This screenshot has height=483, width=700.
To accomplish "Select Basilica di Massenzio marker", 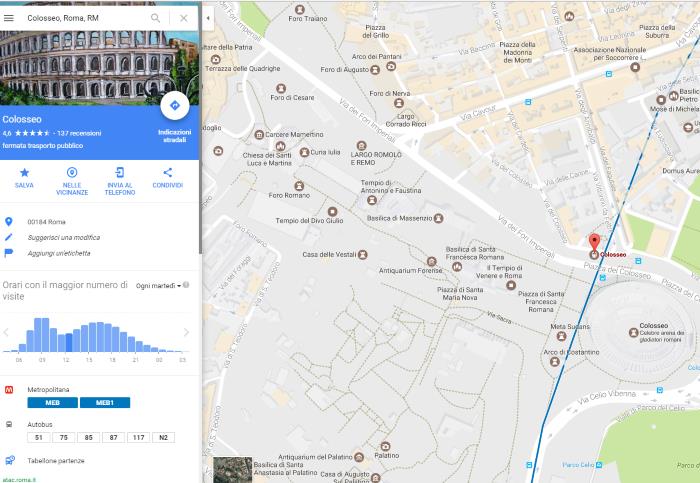I will click(x=438, y=218).
